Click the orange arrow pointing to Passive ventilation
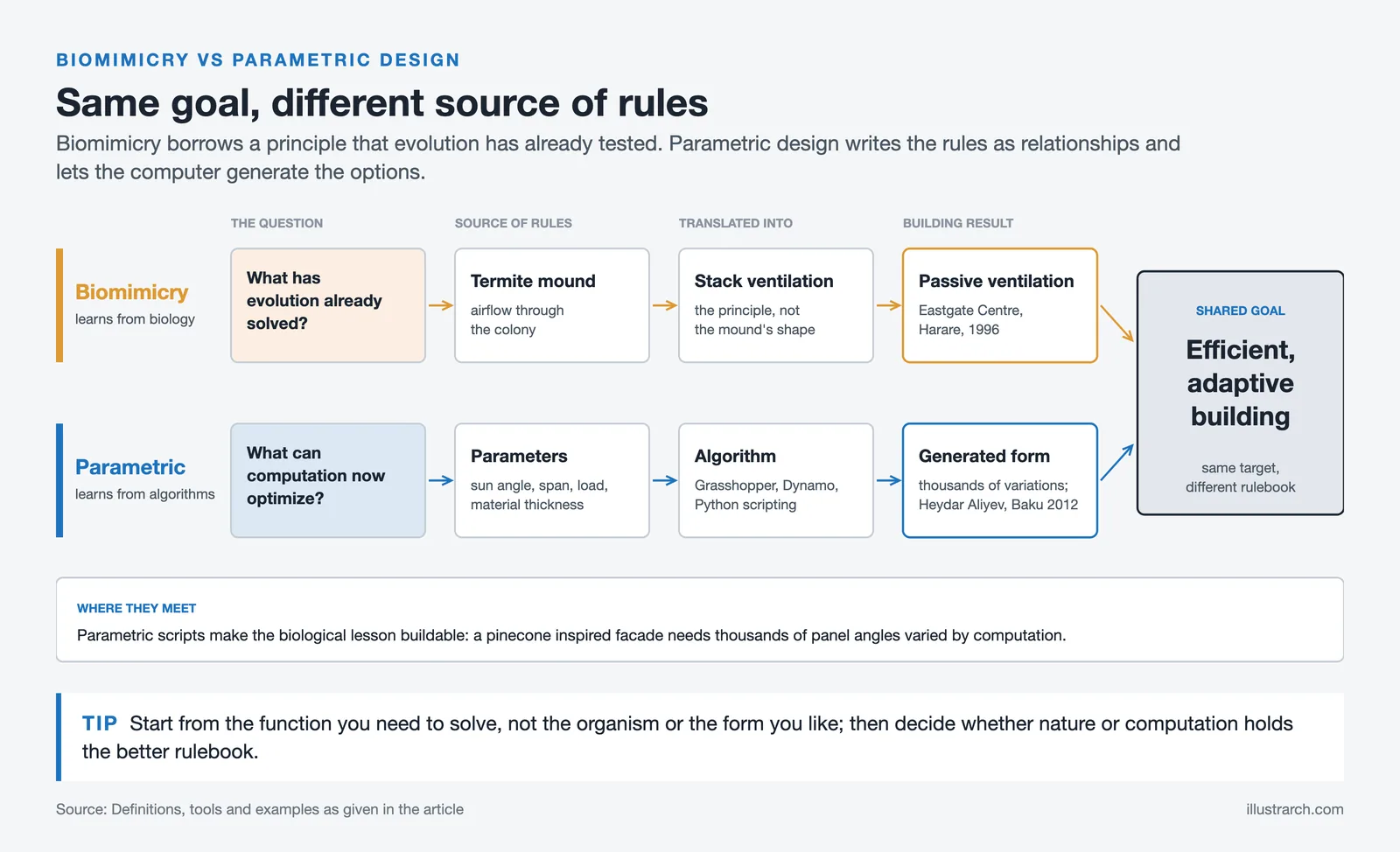This screenshot has height=852, width=1400. pyautogui.click(x=889, y=305)
